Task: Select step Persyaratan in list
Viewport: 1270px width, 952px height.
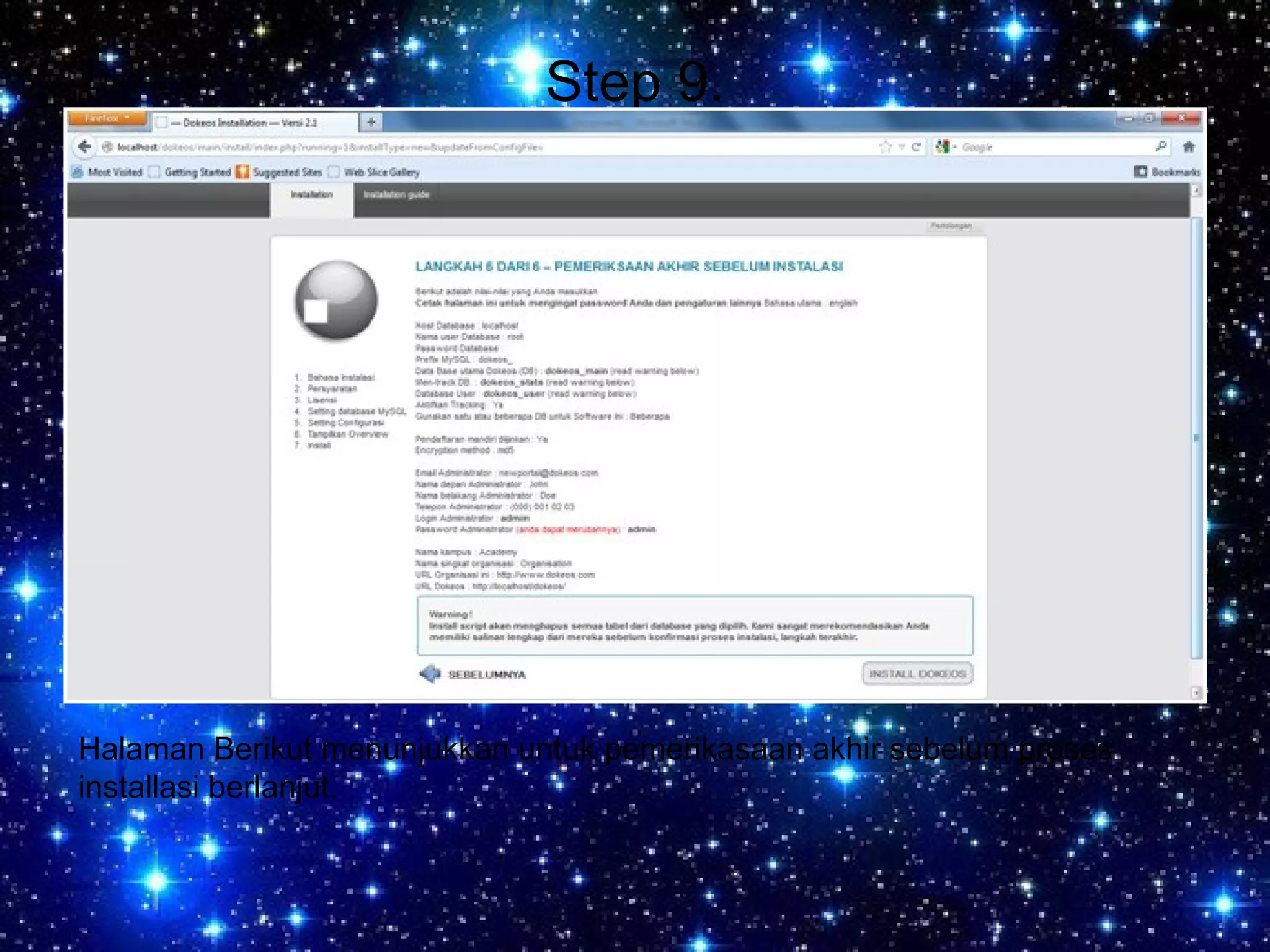Action: [x=332, y=389]
